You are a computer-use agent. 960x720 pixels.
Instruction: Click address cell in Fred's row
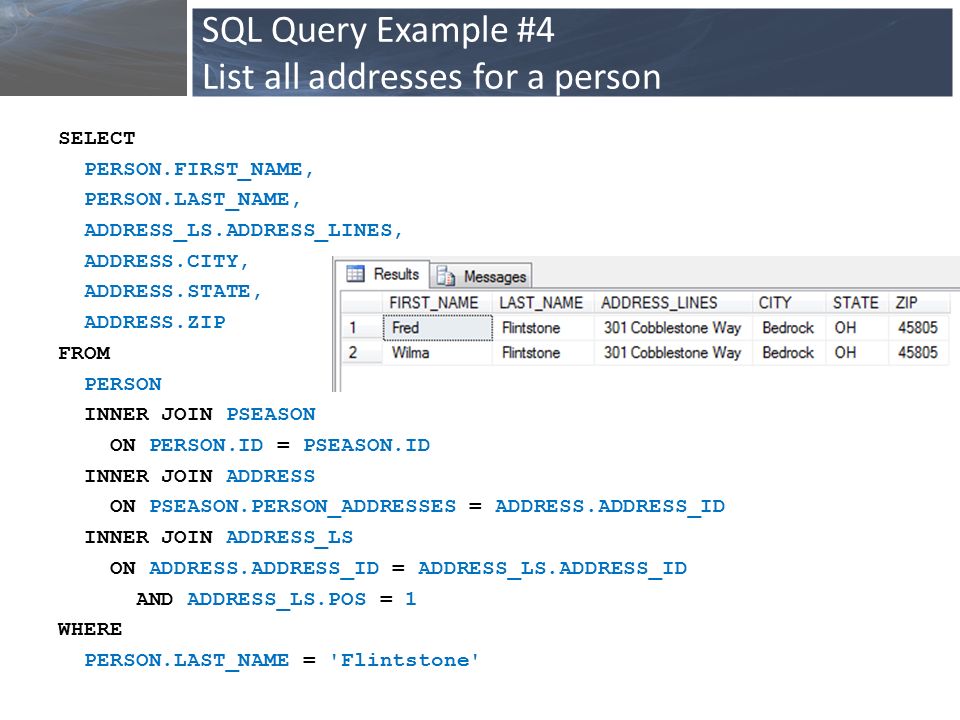(x=673, y=328)
